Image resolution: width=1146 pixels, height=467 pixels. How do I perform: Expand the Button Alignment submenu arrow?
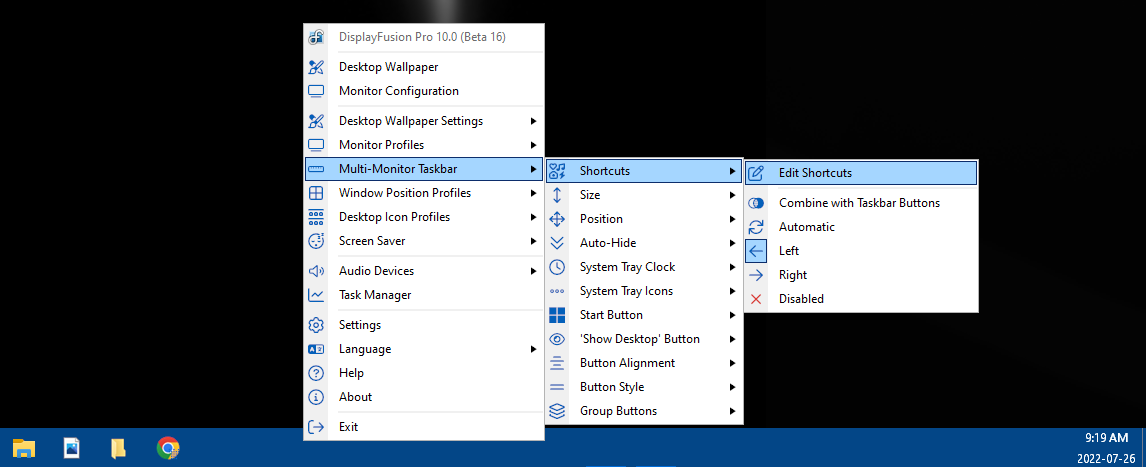point(732,362)
